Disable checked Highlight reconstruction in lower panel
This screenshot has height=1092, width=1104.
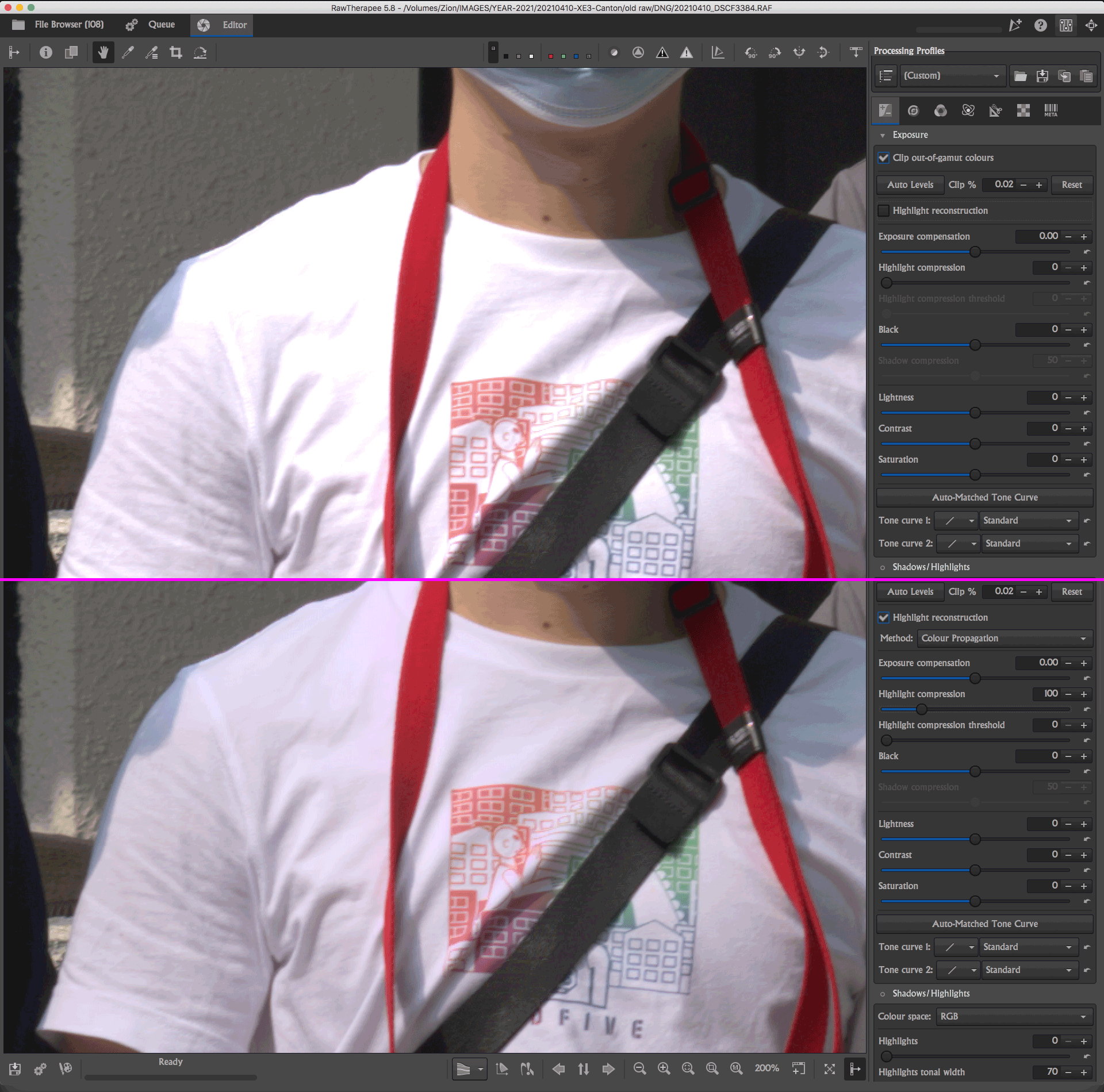coord(884,618)
